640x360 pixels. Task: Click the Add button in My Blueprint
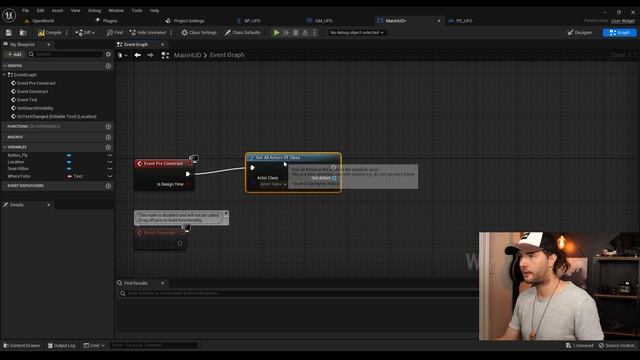point(14,54)
